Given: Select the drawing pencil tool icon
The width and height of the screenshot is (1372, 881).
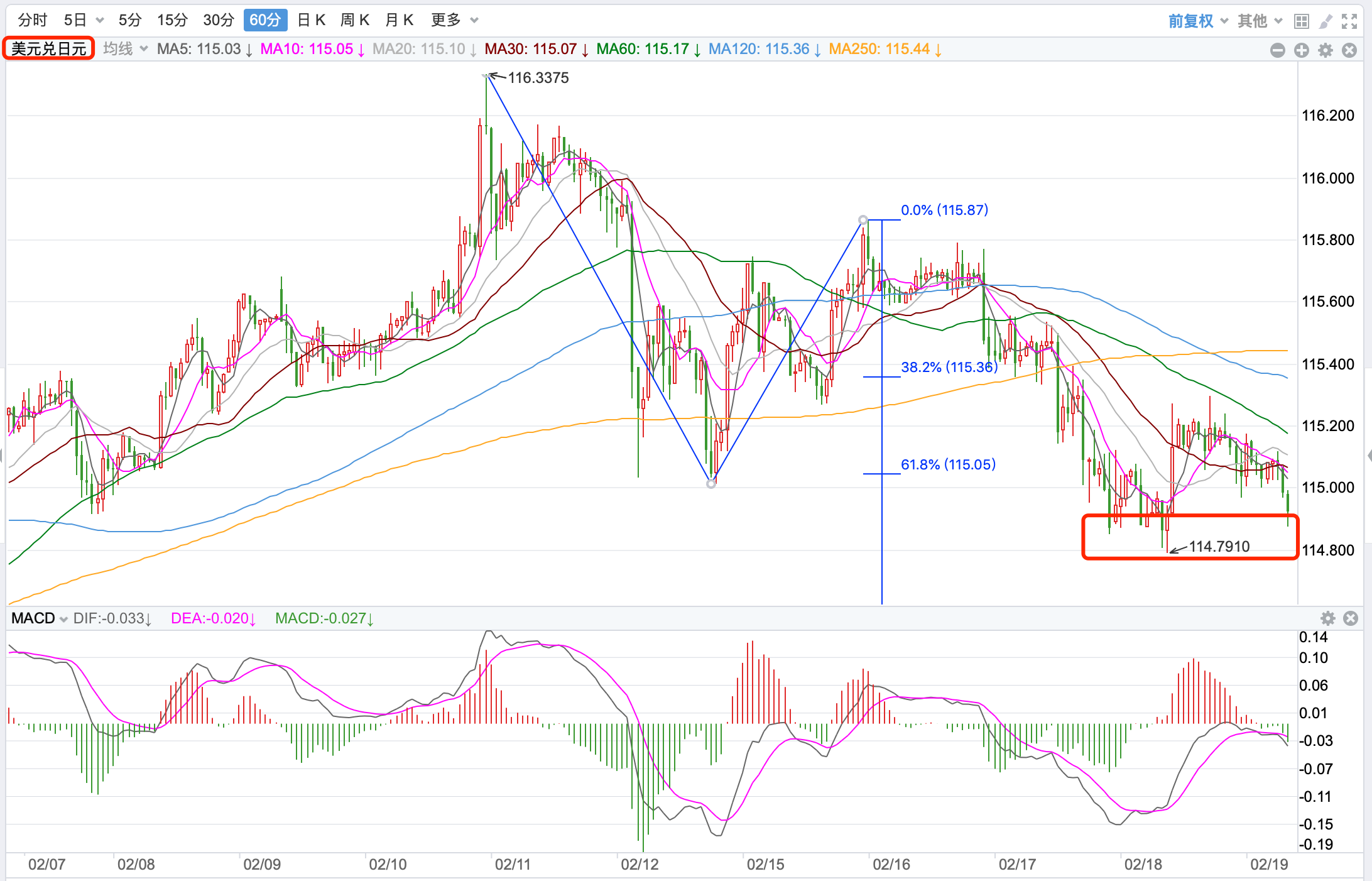Looking at the screenshot, I should tap(1326, 22).
